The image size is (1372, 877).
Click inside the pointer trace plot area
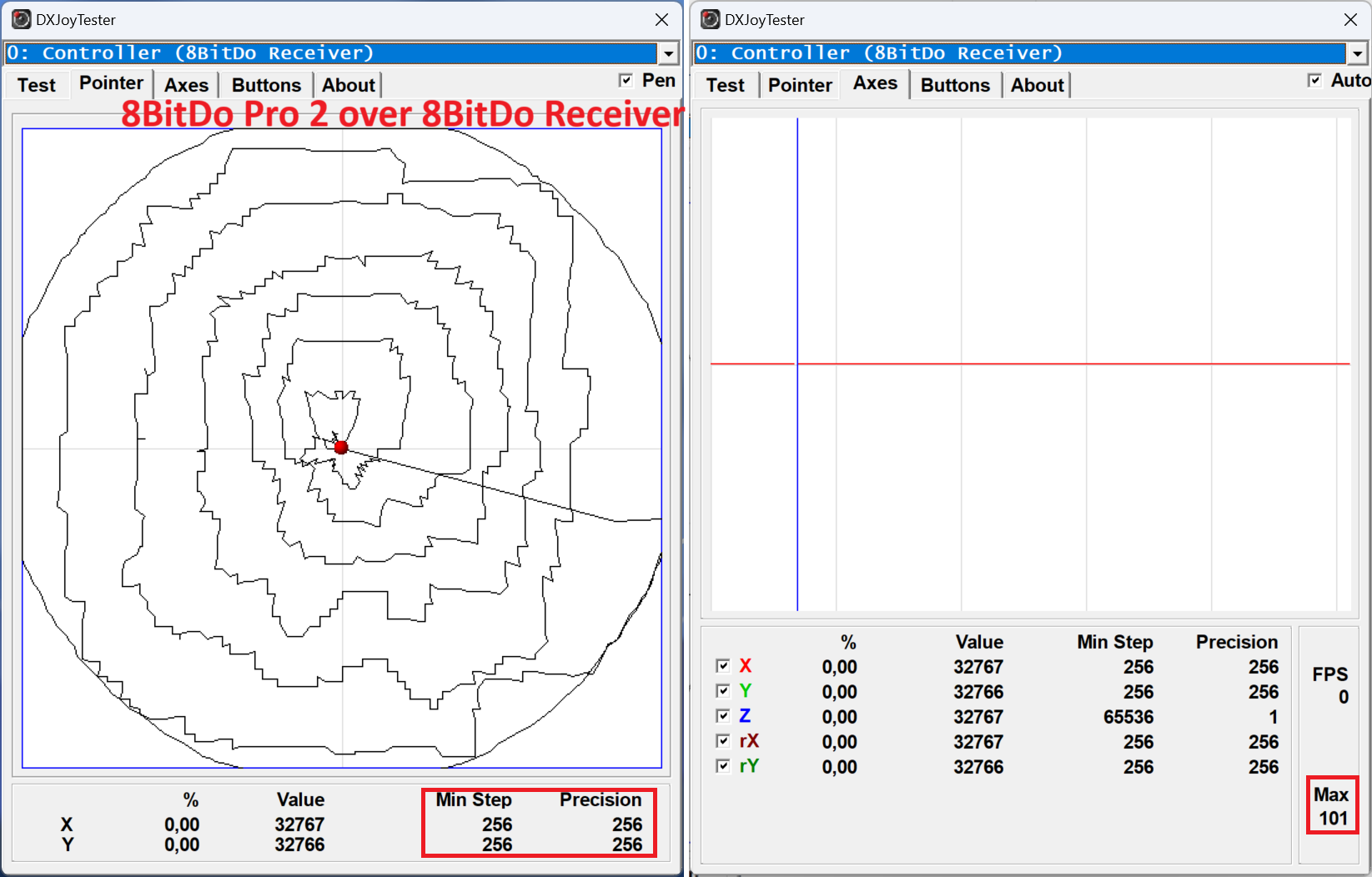[x=342, y=448]
